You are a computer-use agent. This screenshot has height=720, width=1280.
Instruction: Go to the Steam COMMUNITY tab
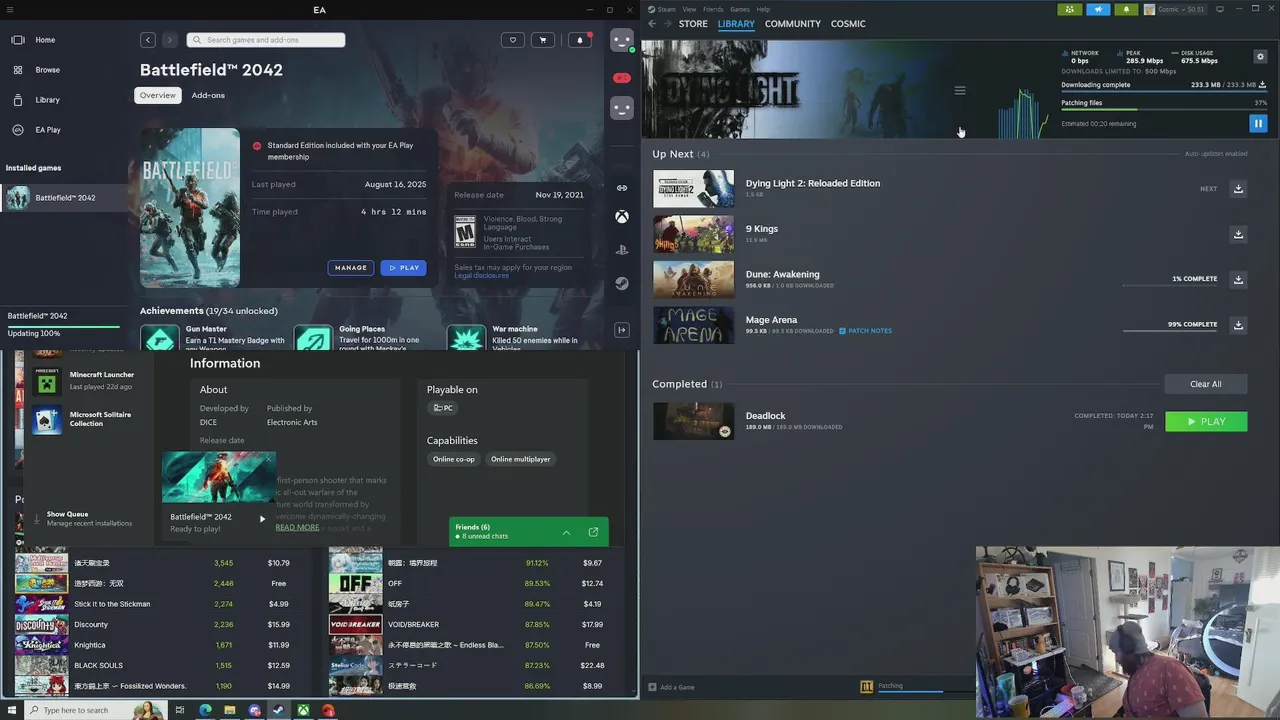(793, 24)
